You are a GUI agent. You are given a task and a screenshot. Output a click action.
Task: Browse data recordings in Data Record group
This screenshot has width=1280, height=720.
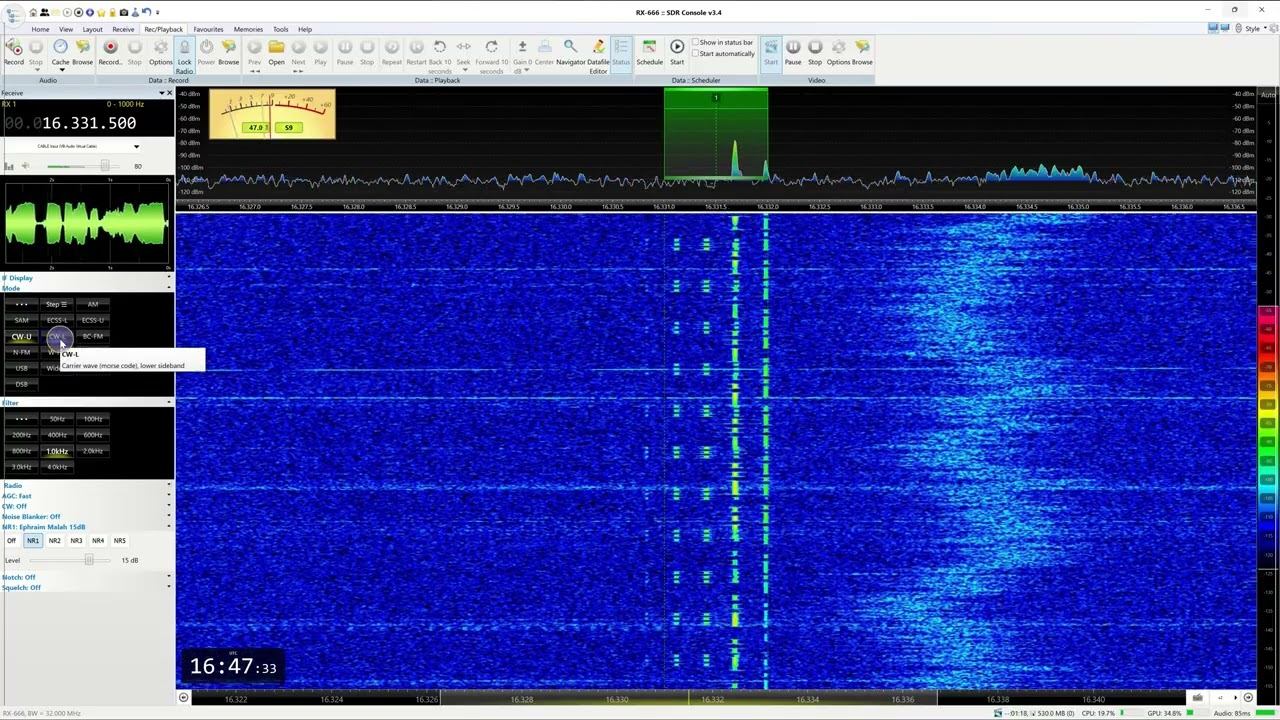click(228, 52)
